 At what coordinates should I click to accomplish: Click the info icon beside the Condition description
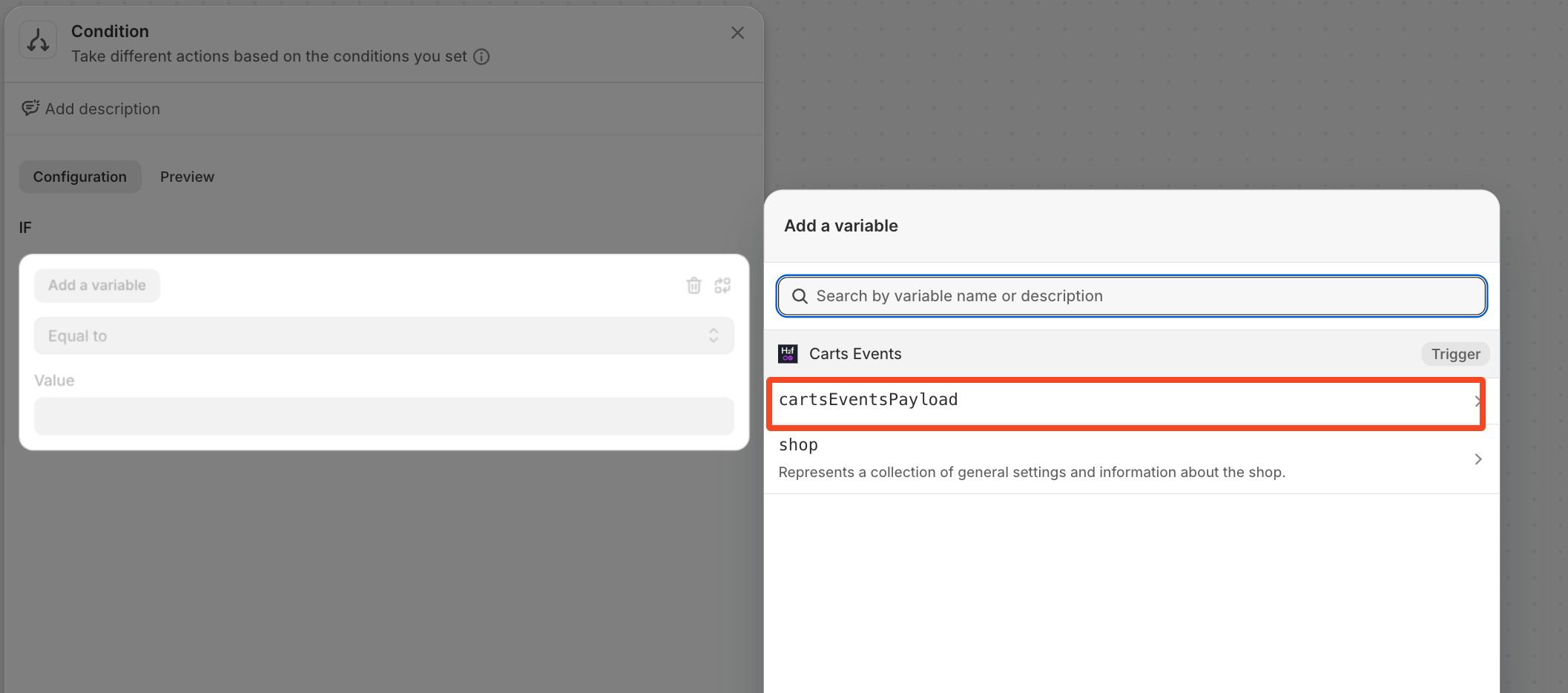point(481,56)
